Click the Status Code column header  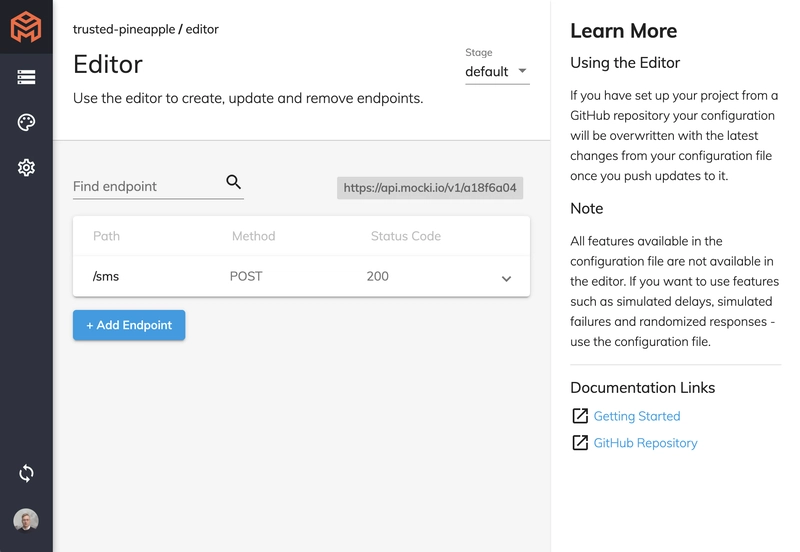(406, 236)
